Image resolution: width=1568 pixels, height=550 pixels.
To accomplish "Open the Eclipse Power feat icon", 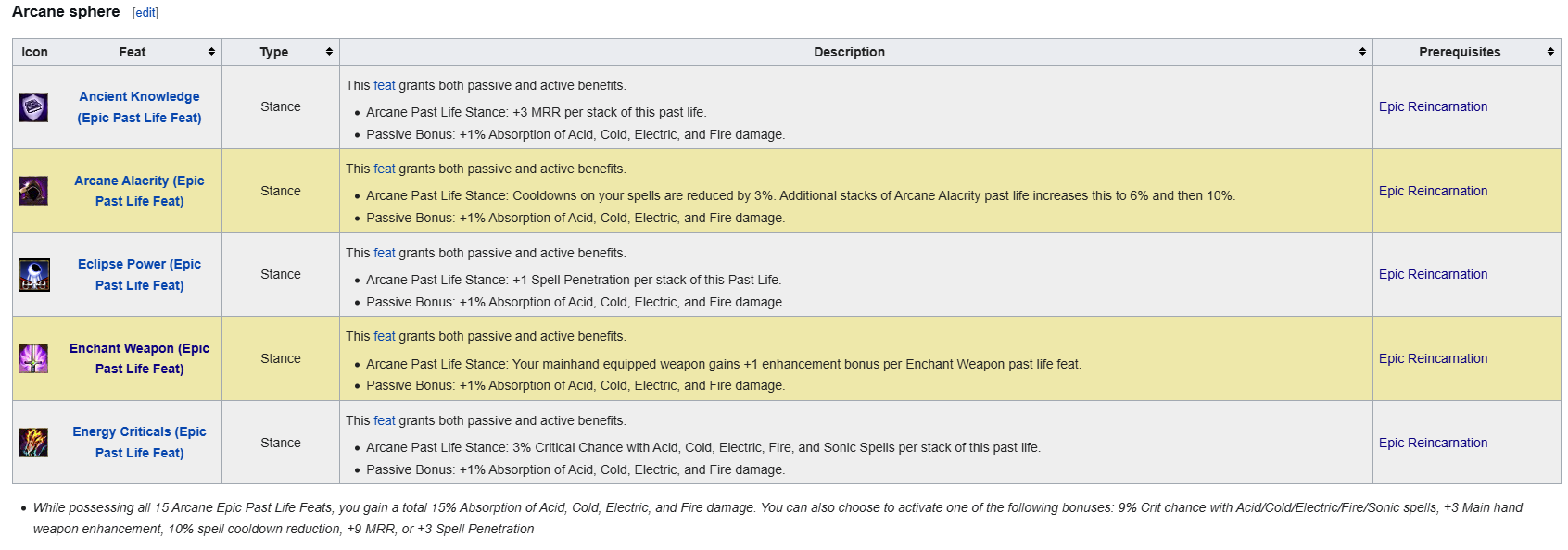I will click(x=34, y=275).
